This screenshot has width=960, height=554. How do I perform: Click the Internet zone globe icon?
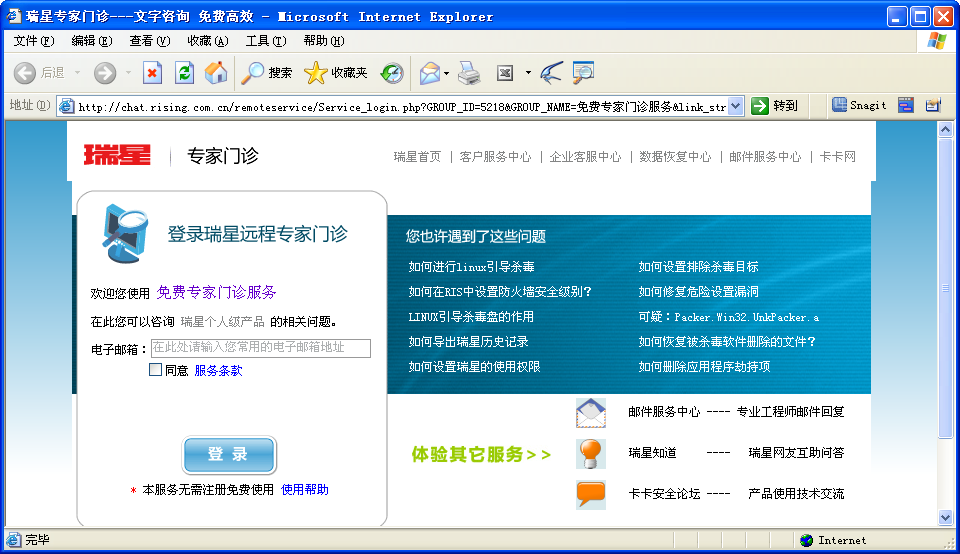806,540
